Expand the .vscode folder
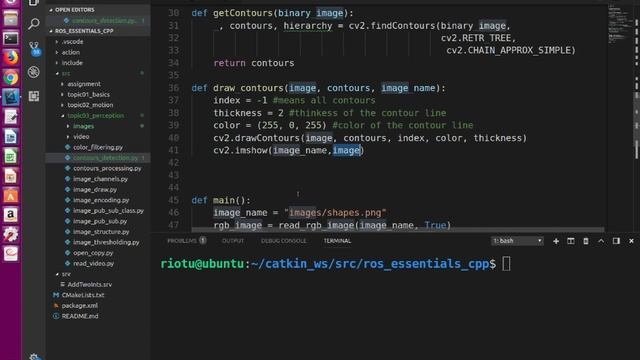The width and height of the screenshot is (640, 360). (73, 42)
